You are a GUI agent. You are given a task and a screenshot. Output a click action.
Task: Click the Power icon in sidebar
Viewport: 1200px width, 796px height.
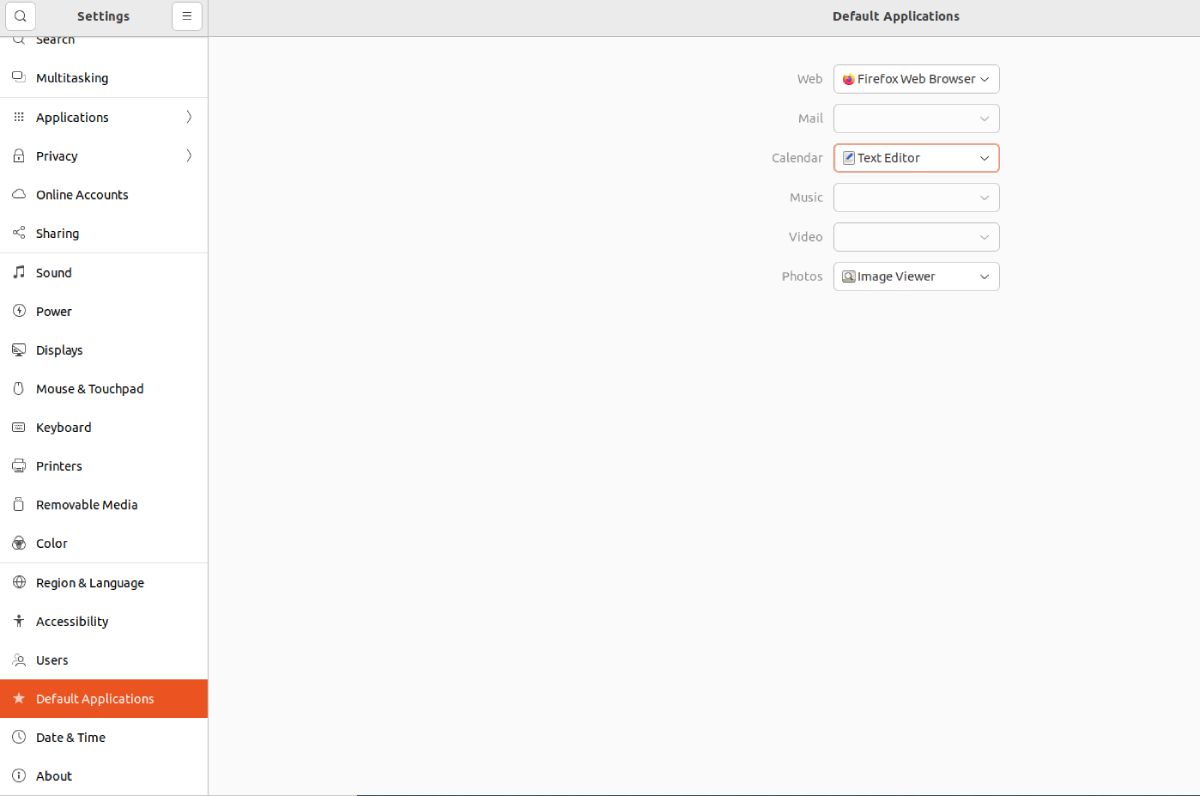pyautogui.click(x=18, y=311)
